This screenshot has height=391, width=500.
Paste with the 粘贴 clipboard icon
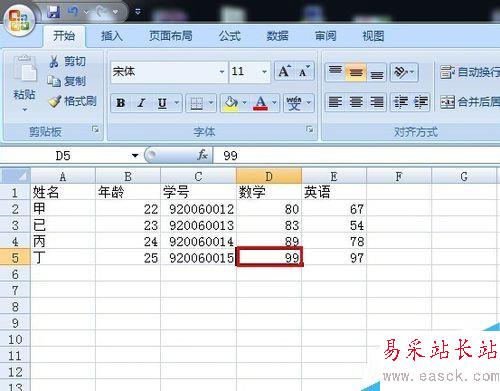click(x=24, y=69)
